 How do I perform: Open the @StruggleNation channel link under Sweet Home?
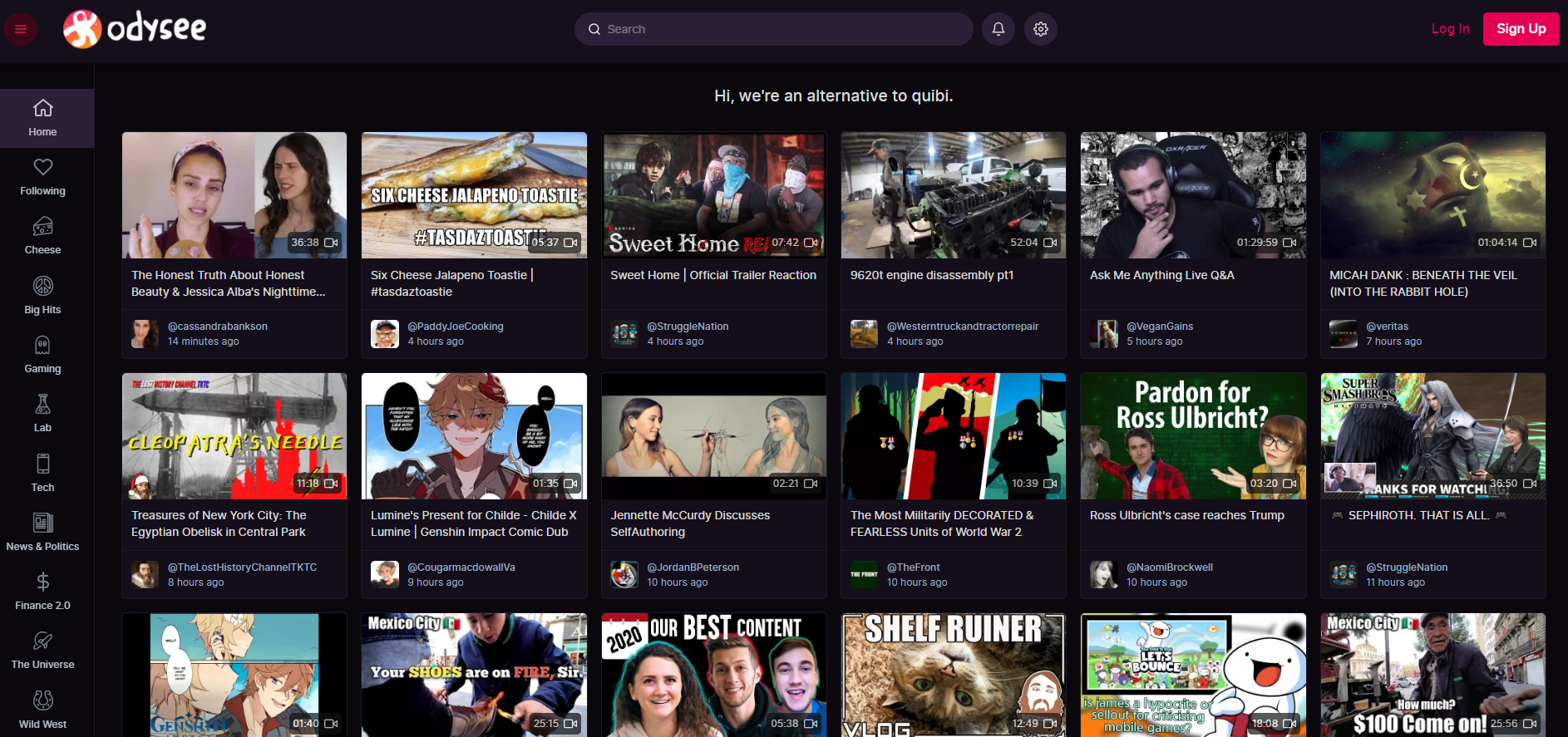click(688, 327)
